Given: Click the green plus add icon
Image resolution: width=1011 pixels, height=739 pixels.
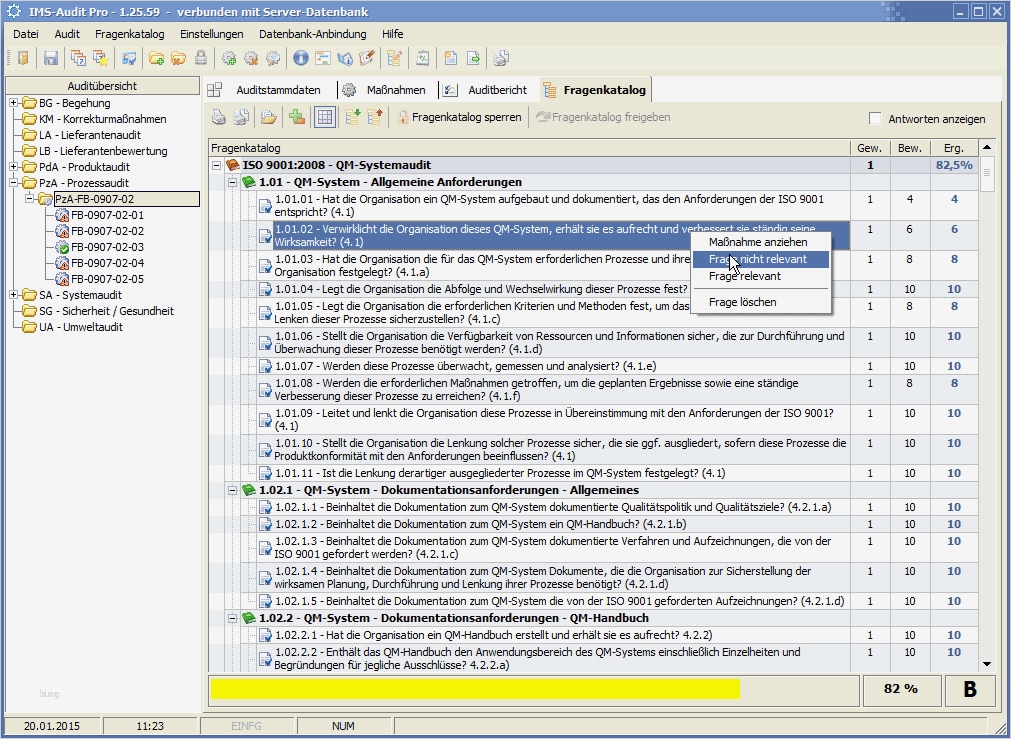Looking at the screenshot, I should (296, 117).
